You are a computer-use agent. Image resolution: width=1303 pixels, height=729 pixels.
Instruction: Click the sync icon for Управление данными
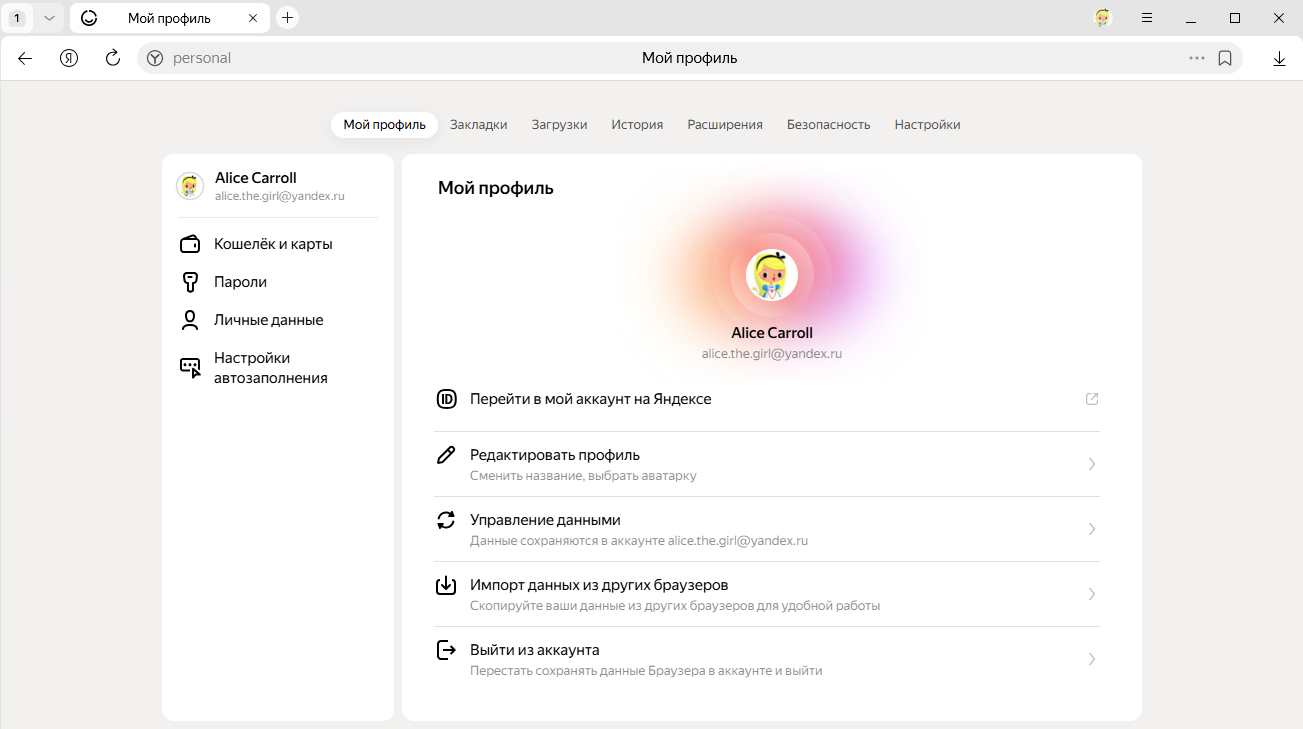[447, 520]
